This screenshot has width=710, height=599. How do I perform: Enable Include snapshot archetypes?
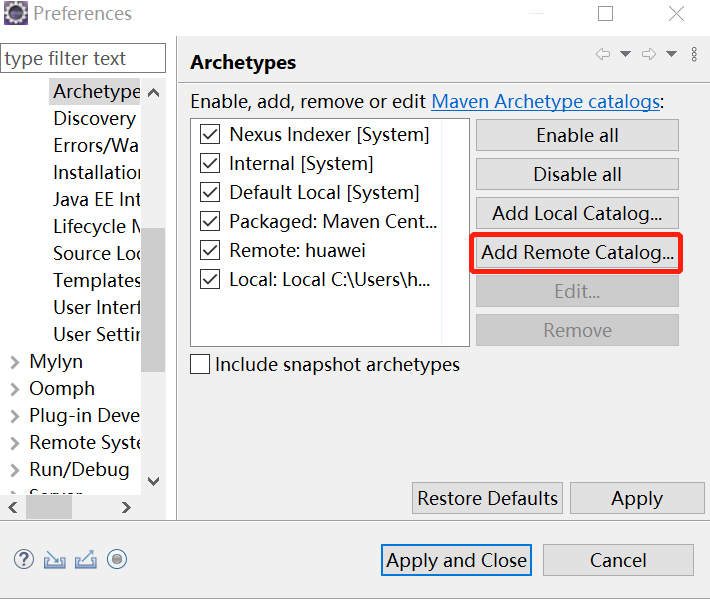(x=200, y=364)
